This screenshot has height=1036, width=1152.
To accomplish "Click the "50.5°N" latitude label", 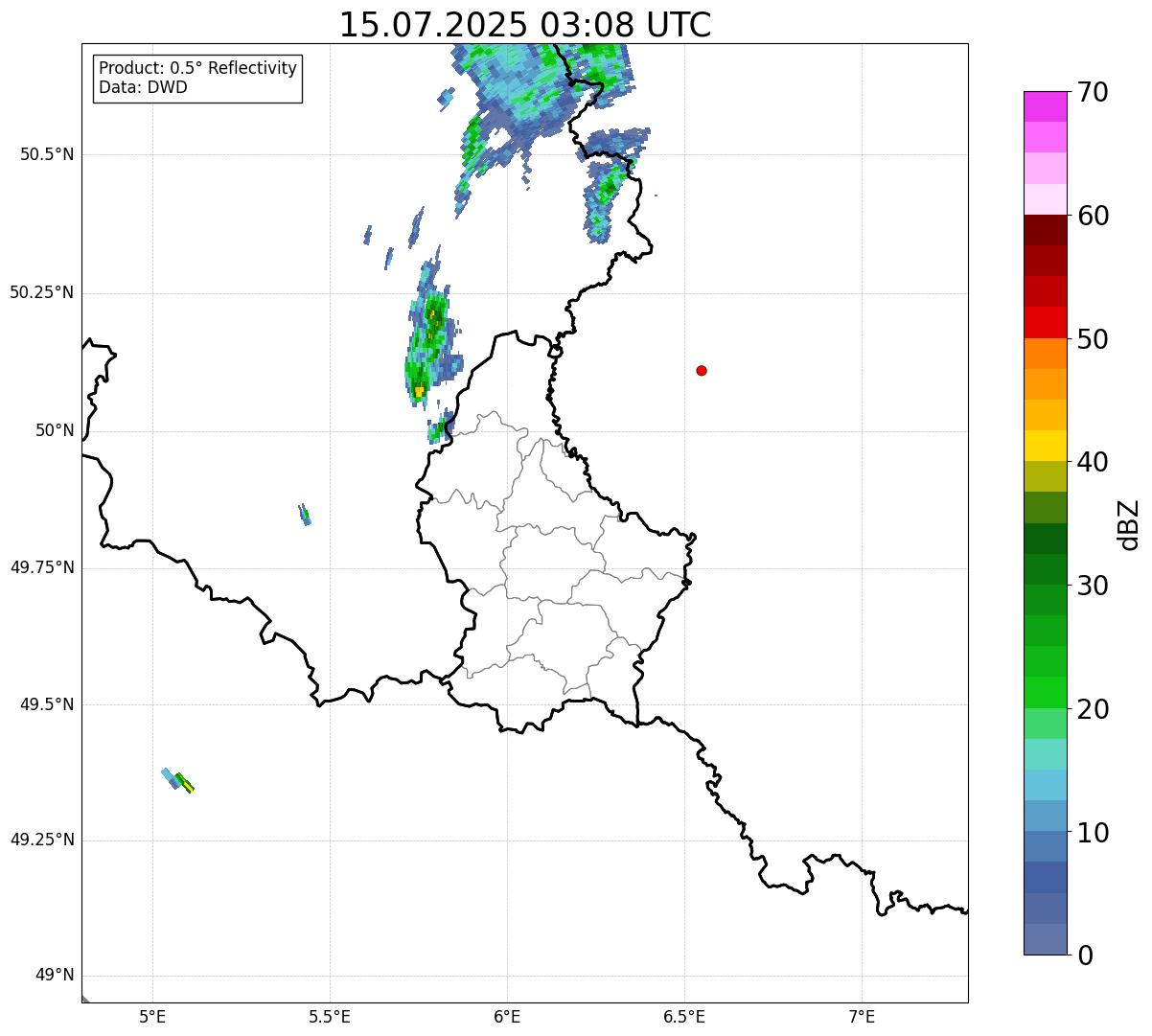I will pos(47,154).
